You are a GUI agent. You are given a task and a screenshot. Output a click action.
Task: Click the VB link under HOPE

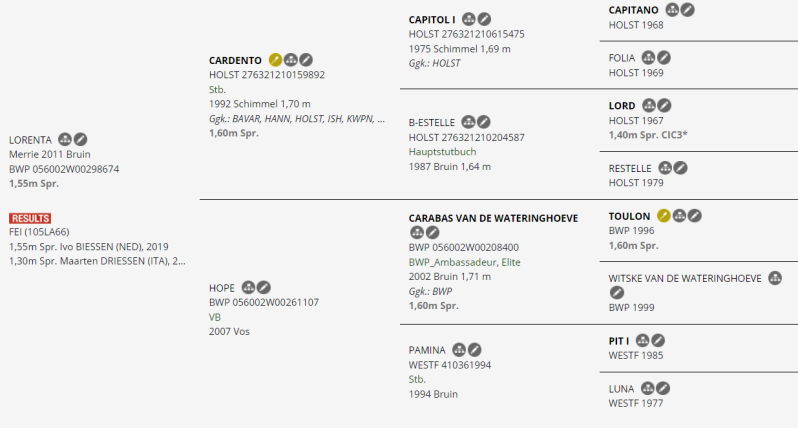[x=215, y=316]
